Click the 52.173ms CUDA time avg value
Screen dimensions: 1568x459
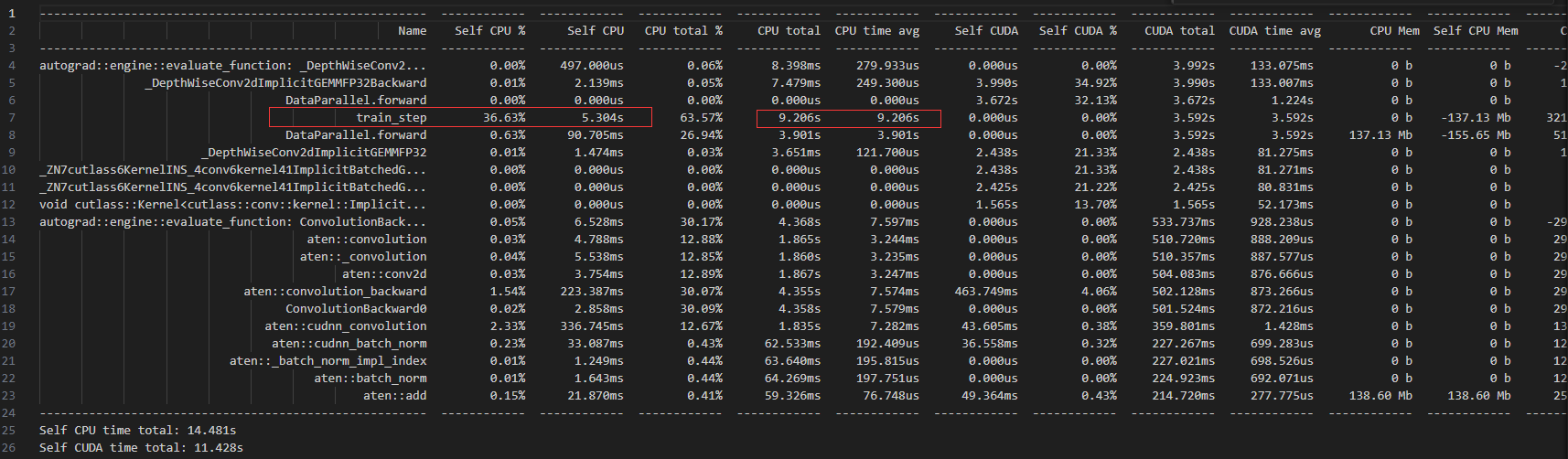point(1285,204)
